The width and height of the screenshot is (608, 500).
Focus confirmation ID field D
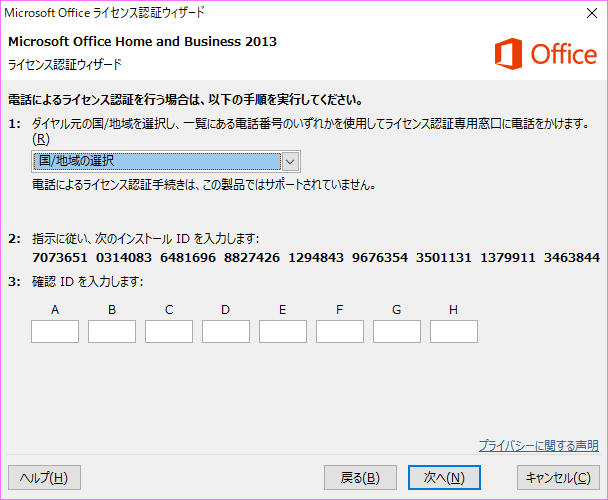226,331
